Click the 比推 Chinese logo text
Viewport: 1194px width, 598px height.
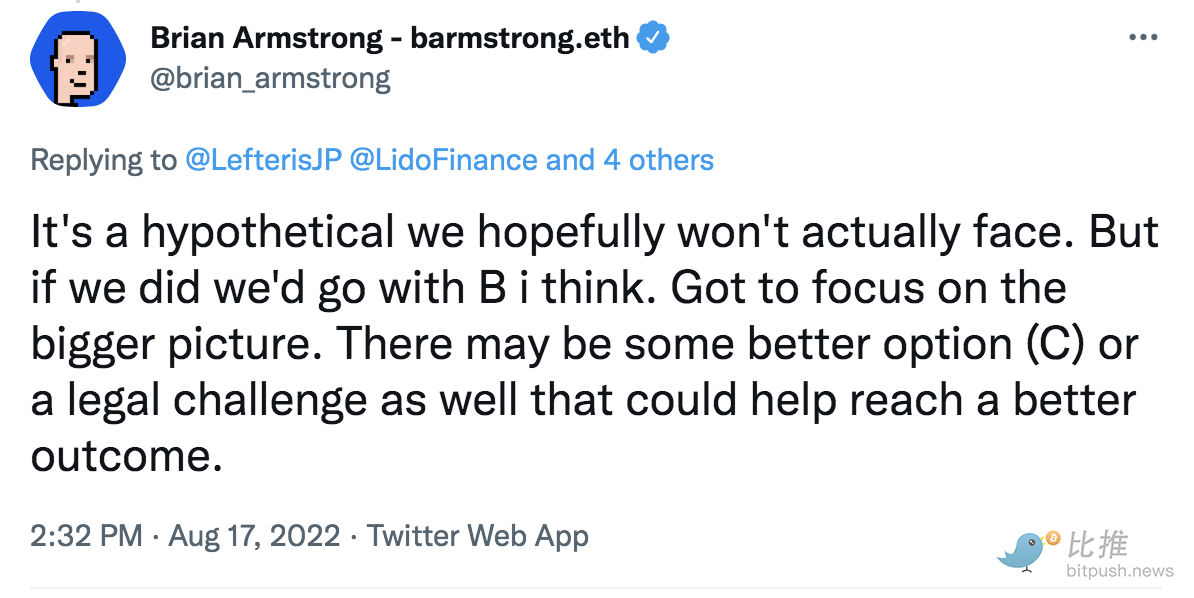1097,544
